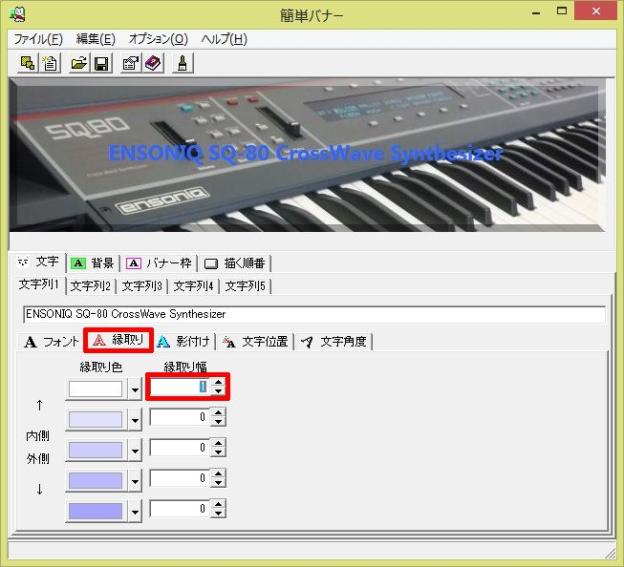Open the フォント sub-tab
The height and width of the screenshot is (567, 624).
(x=51, y=341)
